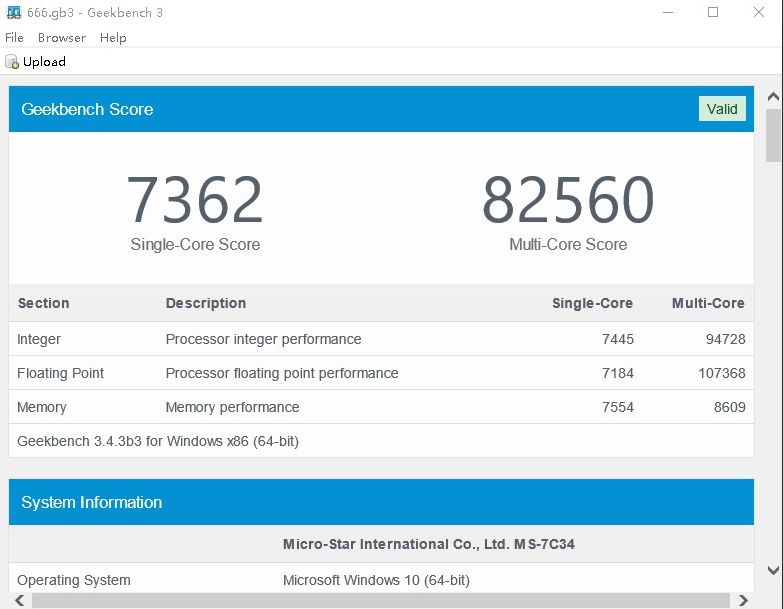
Task: Click the Single-Core column header
Action: (592, 303)
